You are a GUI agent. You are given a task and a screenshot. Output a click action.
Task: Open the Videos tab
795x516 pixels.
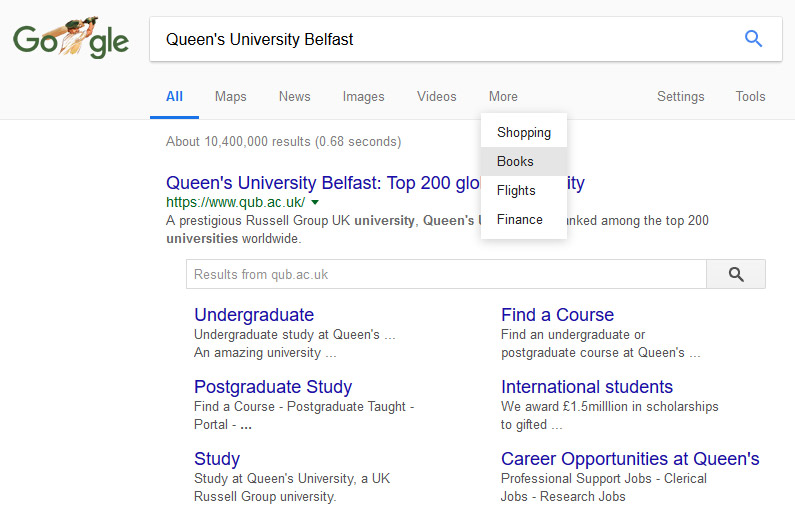tap(437, 96)
